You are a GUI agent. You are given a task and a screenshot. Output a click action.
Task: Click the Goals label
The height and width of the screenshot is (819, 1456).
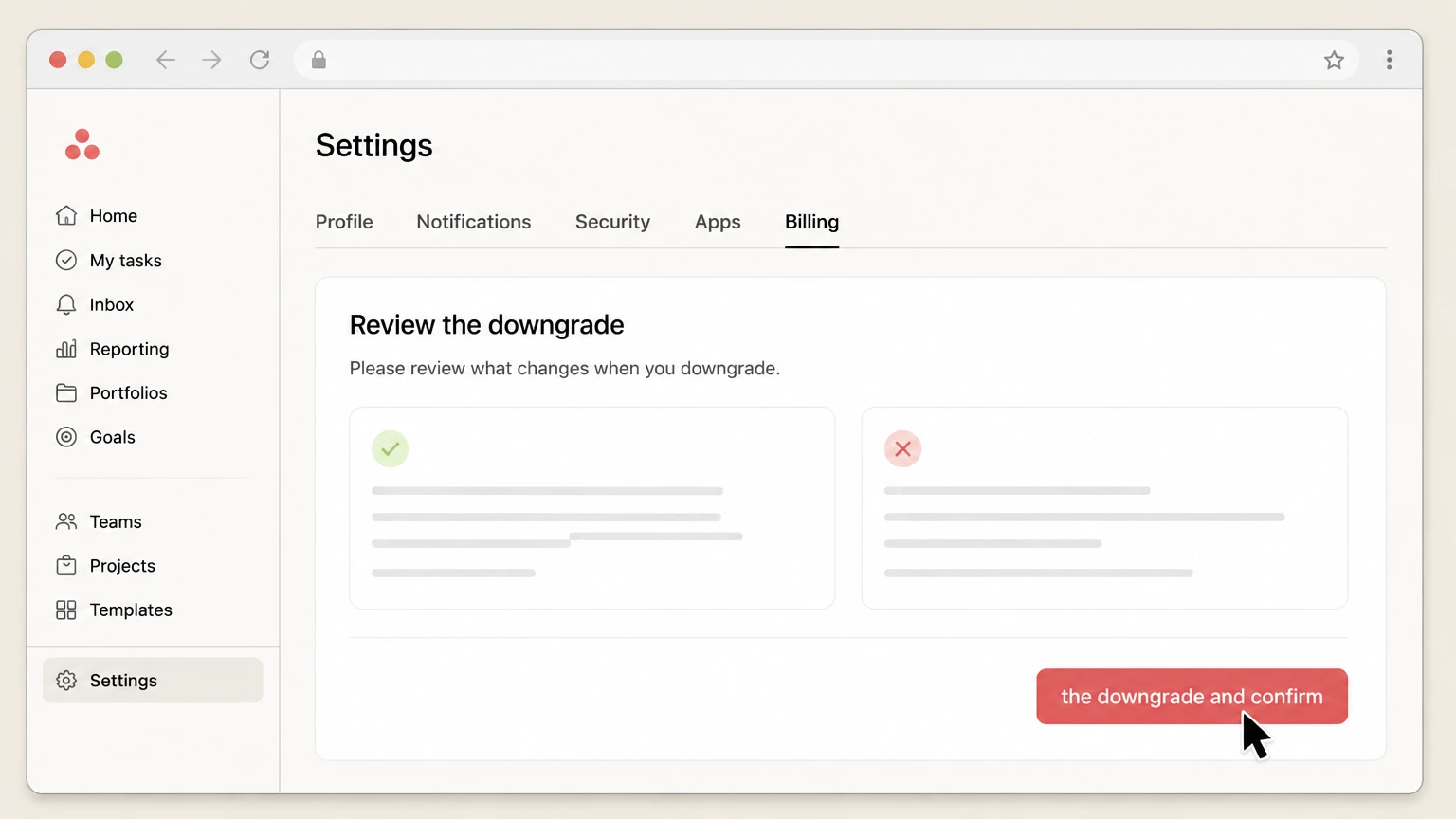tap(113, 437)
